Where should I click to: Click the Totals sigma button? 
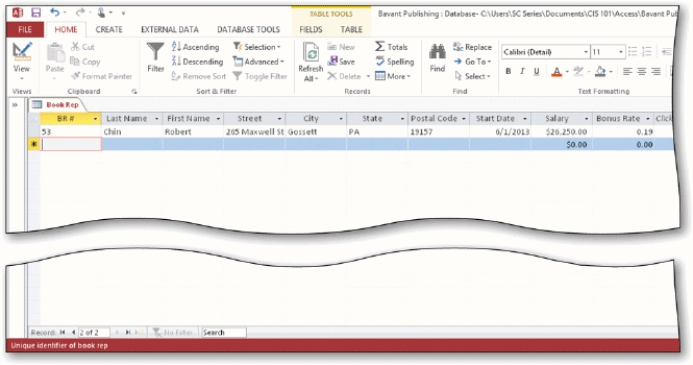click(x=392, y=47)
